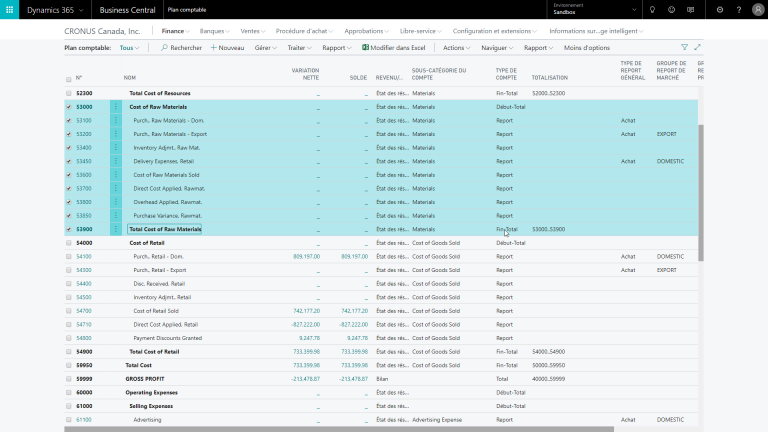Screen dimensions: 768x432
Task: Click the lightbulb ideas icon
Action: coord(652,9)
